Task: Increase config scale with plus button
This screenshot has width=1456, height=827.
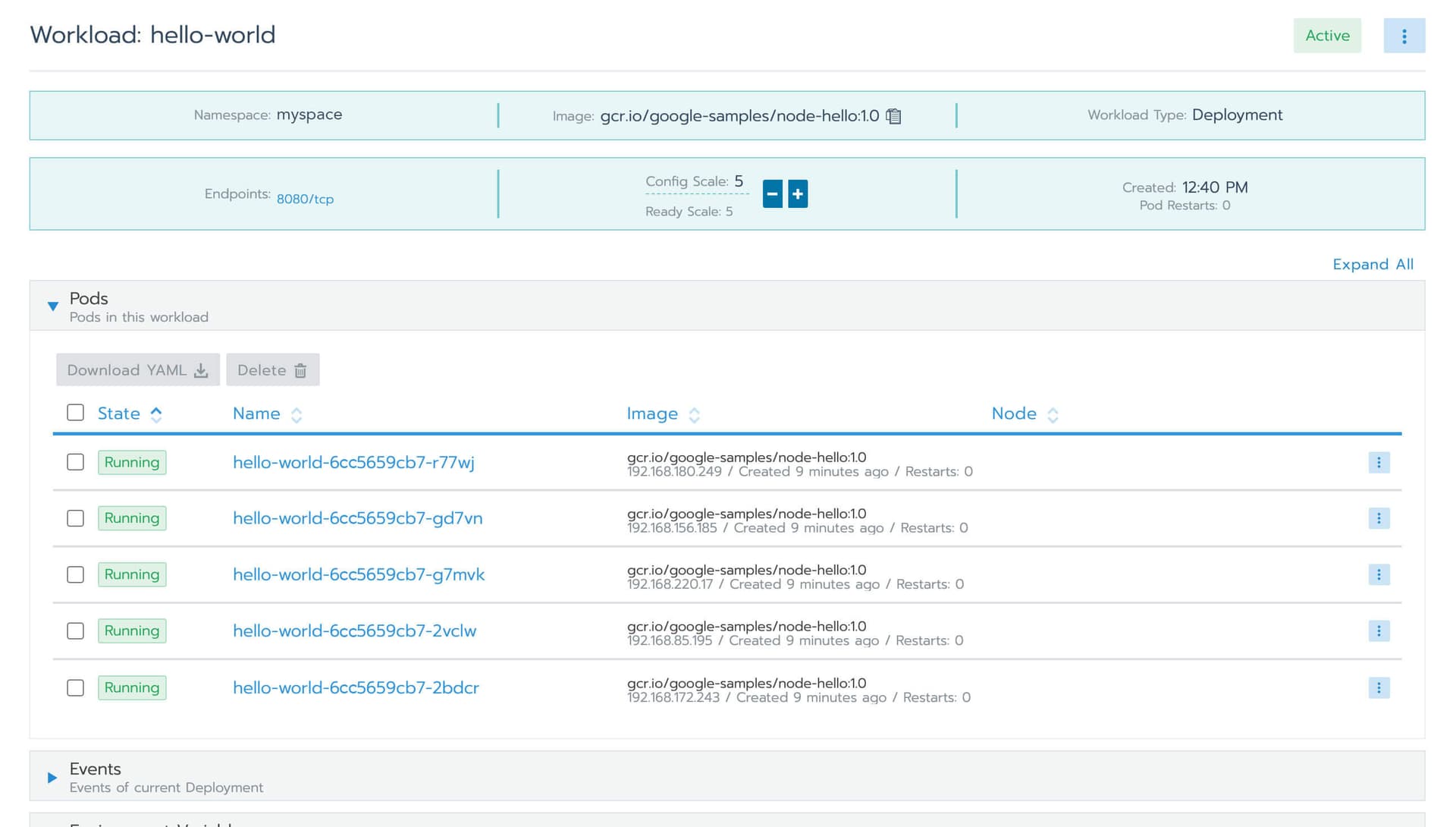Action: click(798, 194)
